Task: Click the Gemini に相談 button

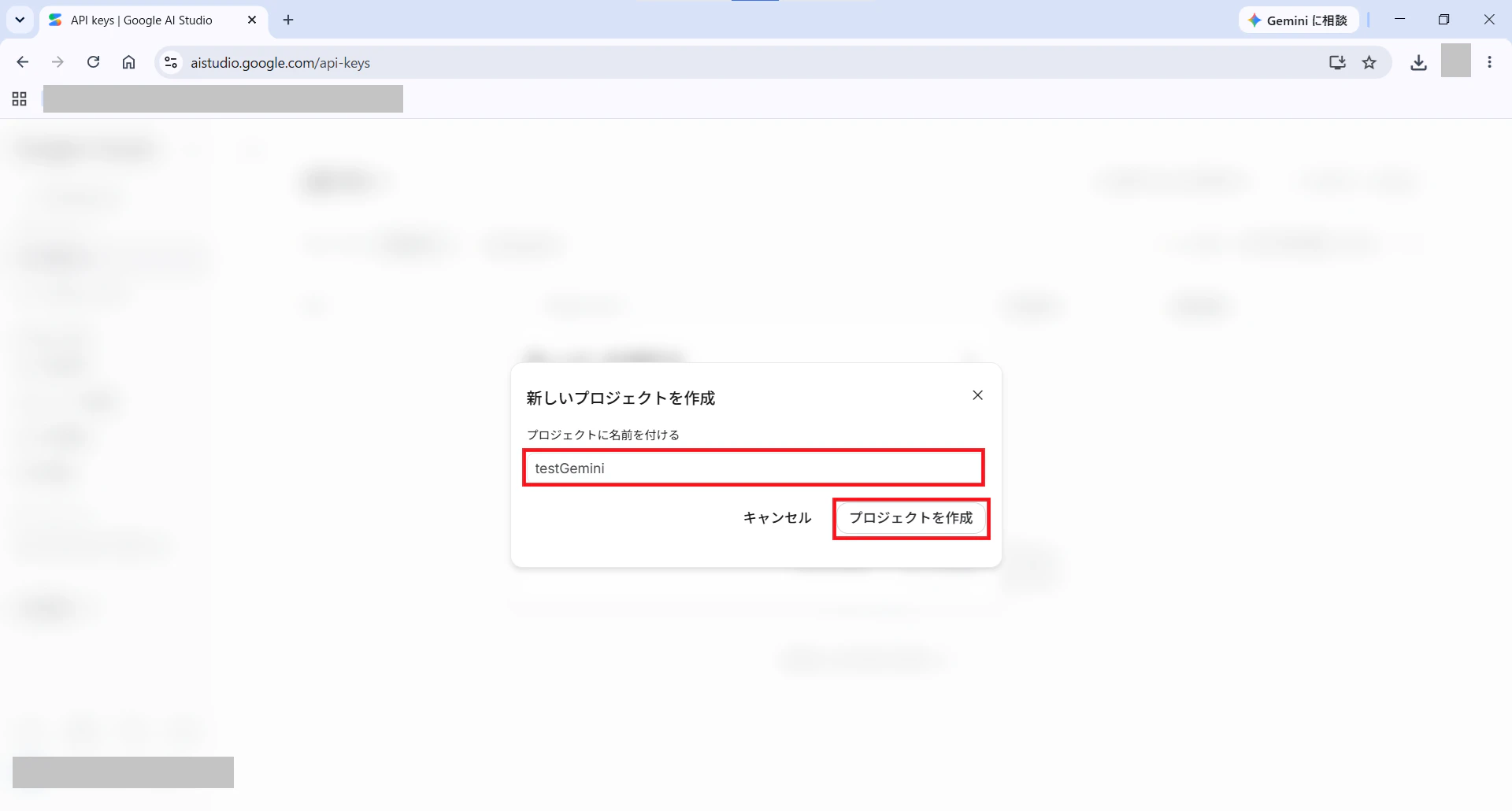Action: 1299,20
